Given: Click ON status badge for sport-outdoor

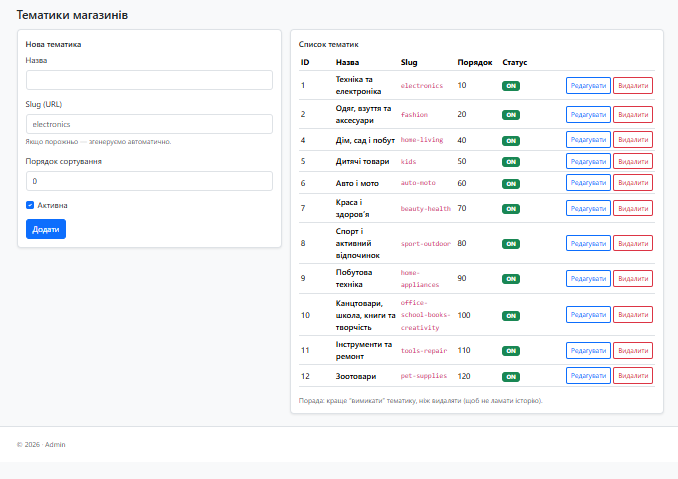Looking at the screenshot, I should coord(511,244).
